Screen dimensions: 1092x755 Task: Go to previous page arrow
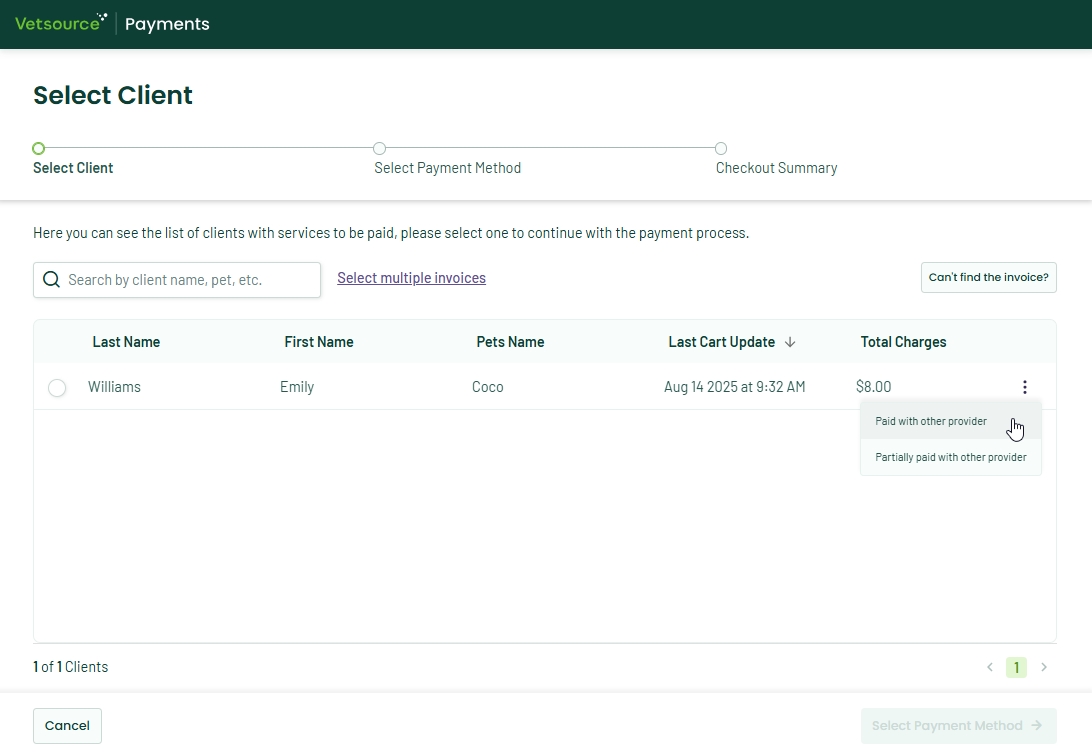point(990,667)
